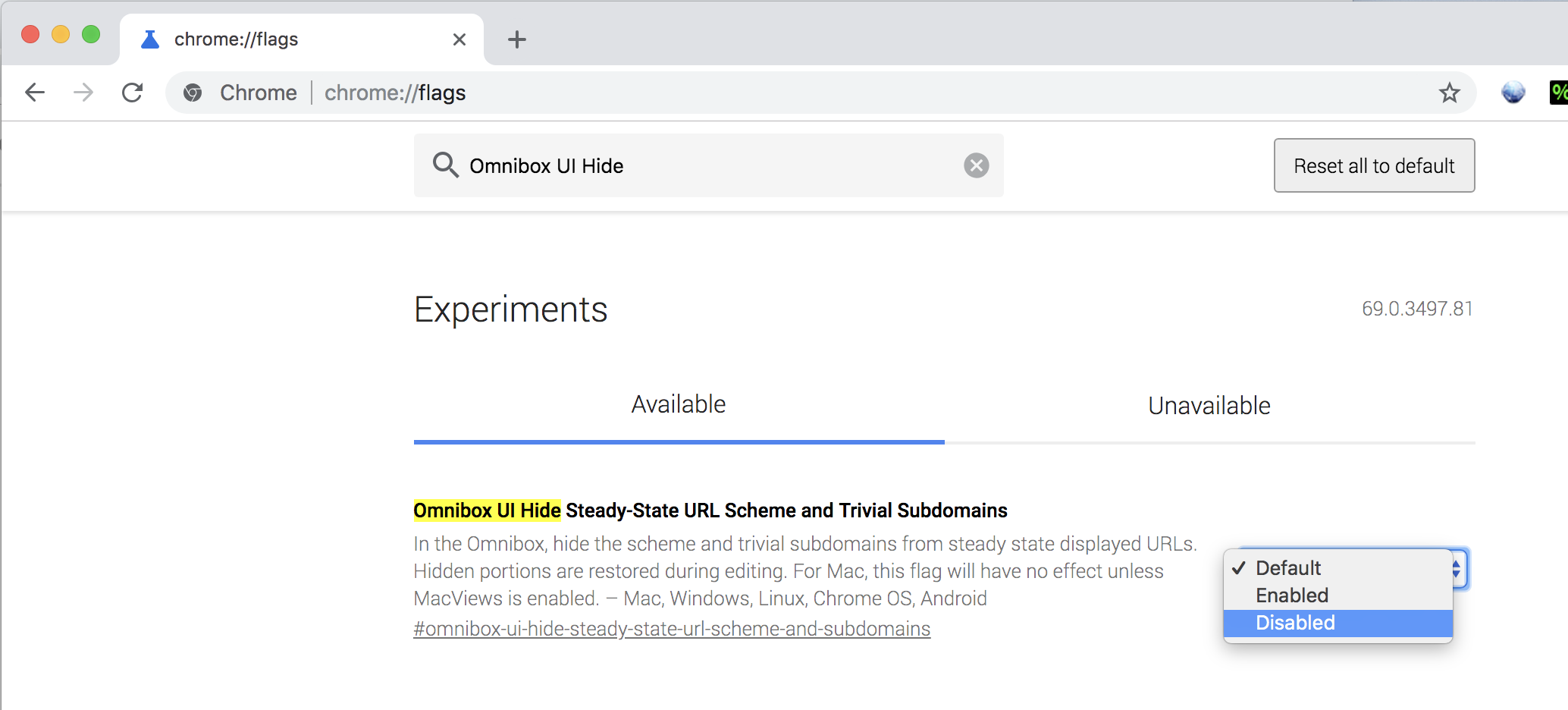The width and height of the screenshot is (1568, 710).
Task: Click the chrome://flags address bar text
Action: pyautogui.click(x=395, y=93)
